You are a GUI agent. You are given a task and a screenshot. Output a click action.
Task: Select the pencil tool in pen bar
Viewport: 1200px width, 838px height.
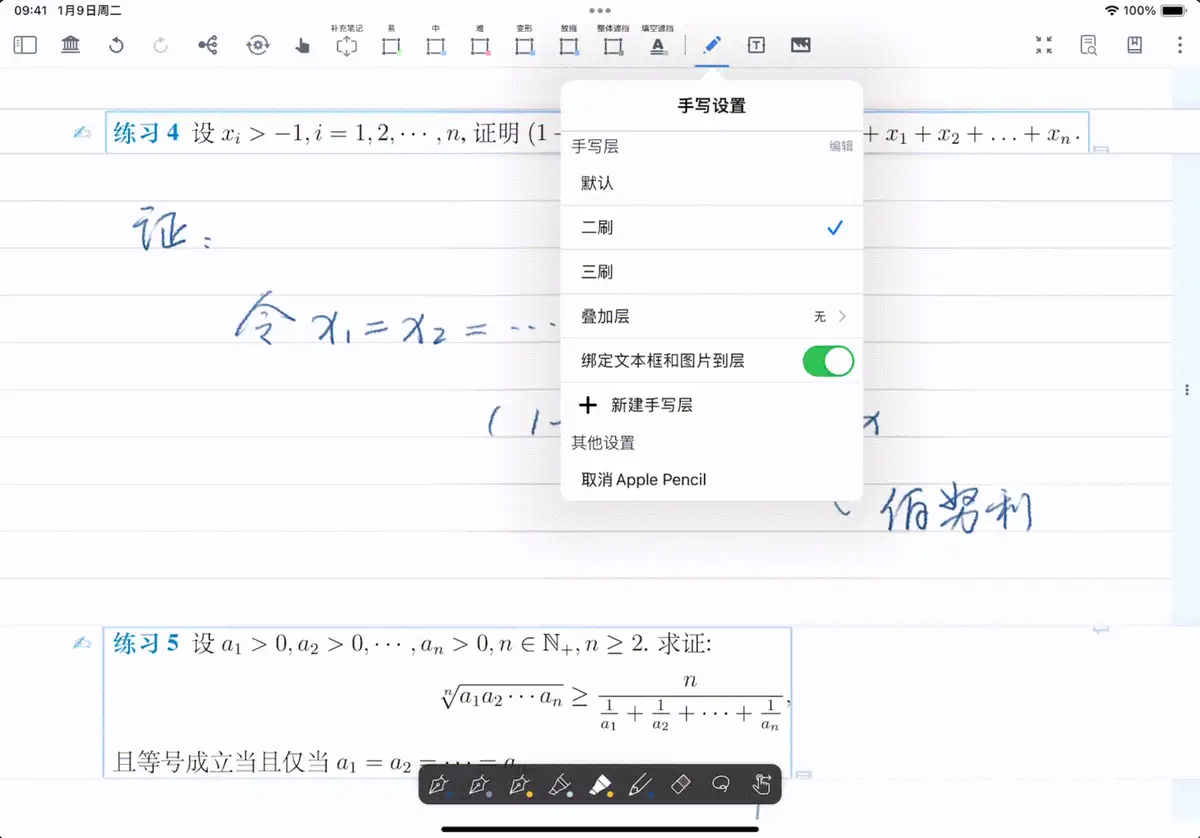[x=641, y=785]
